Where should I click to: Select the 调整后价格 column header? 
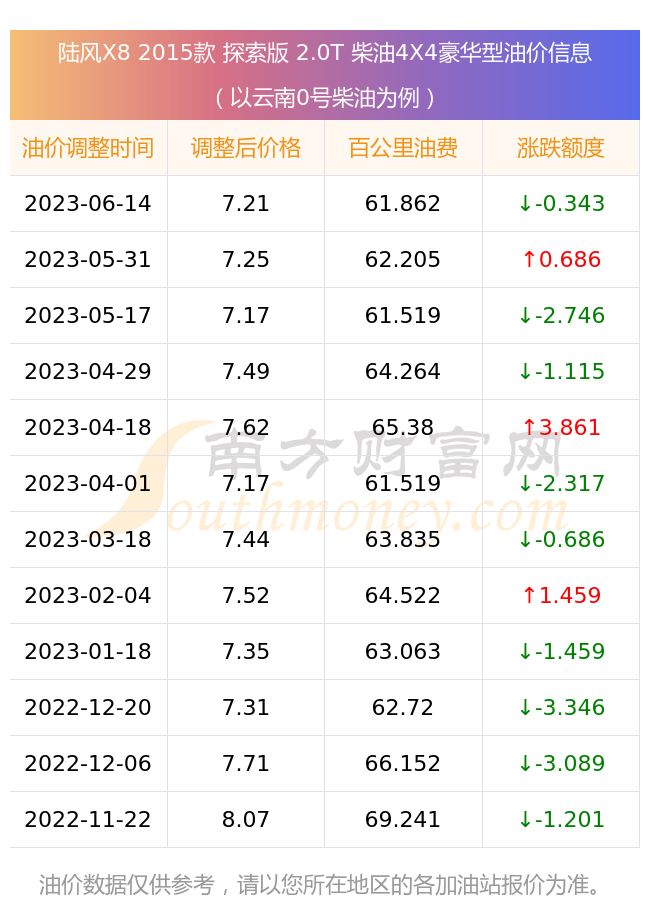(246, 148)
